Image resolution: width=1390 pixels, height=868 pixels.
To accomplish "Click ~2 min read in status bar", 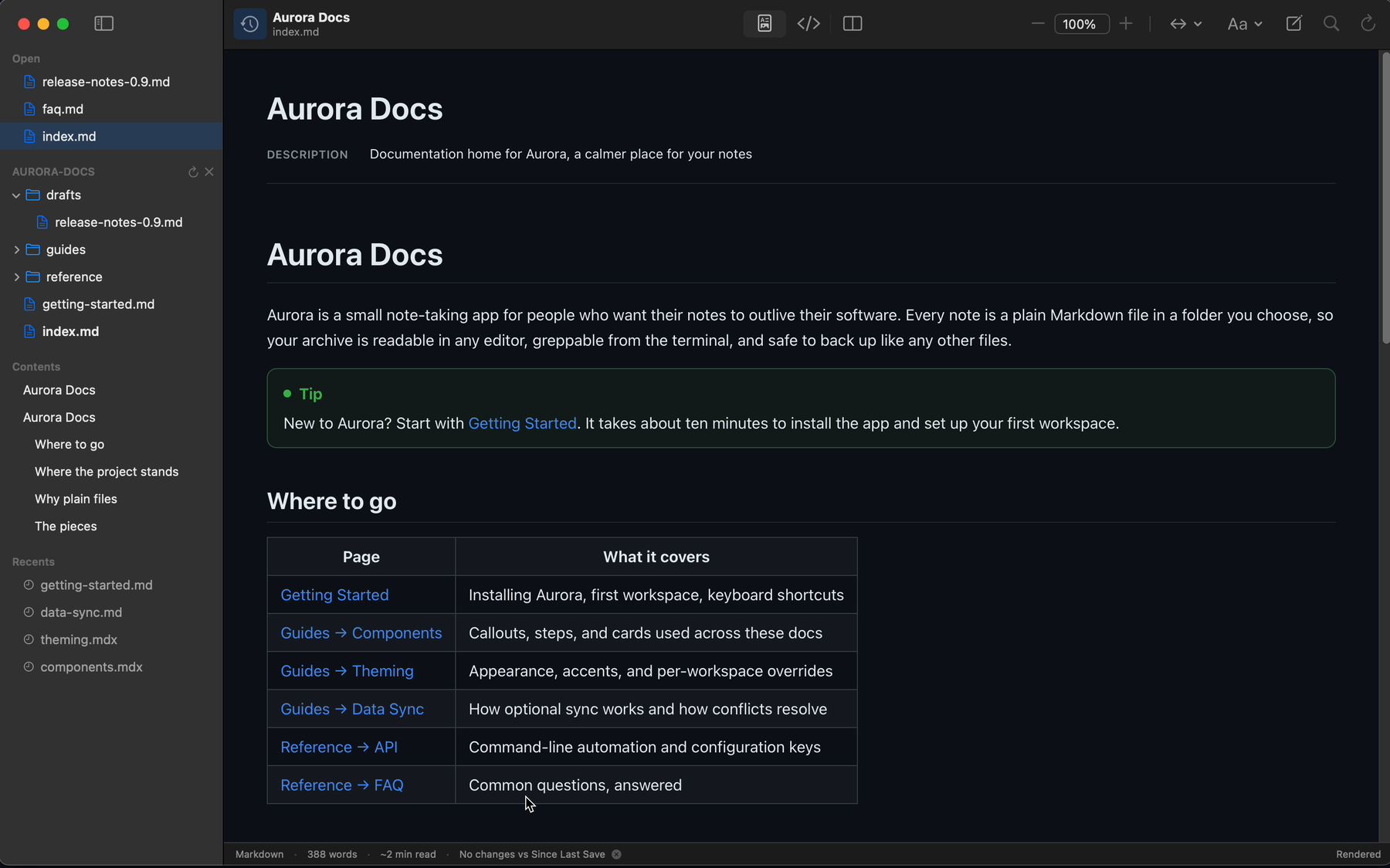I will tap(408, 854).
